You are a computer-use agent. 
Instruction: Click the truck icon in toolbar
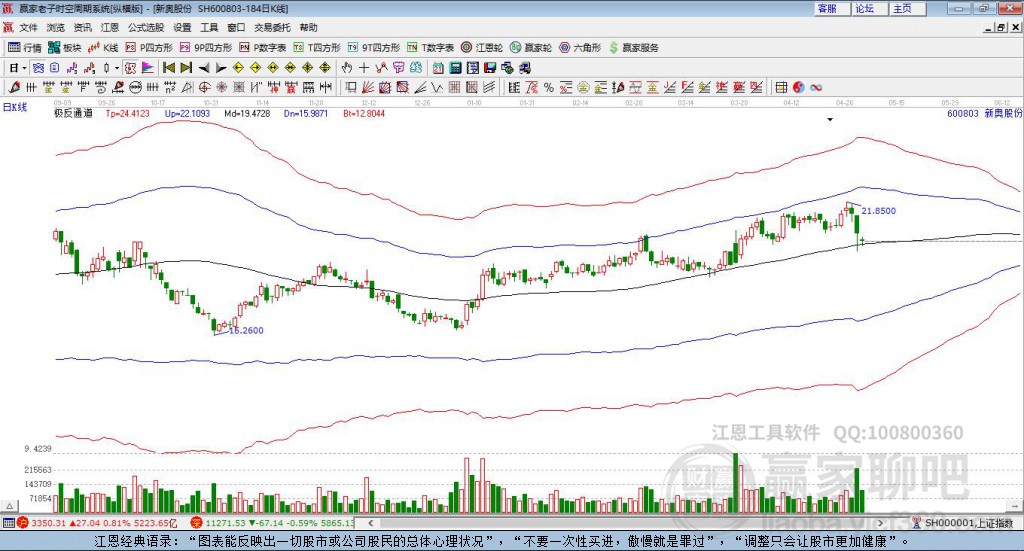(525, 68)
